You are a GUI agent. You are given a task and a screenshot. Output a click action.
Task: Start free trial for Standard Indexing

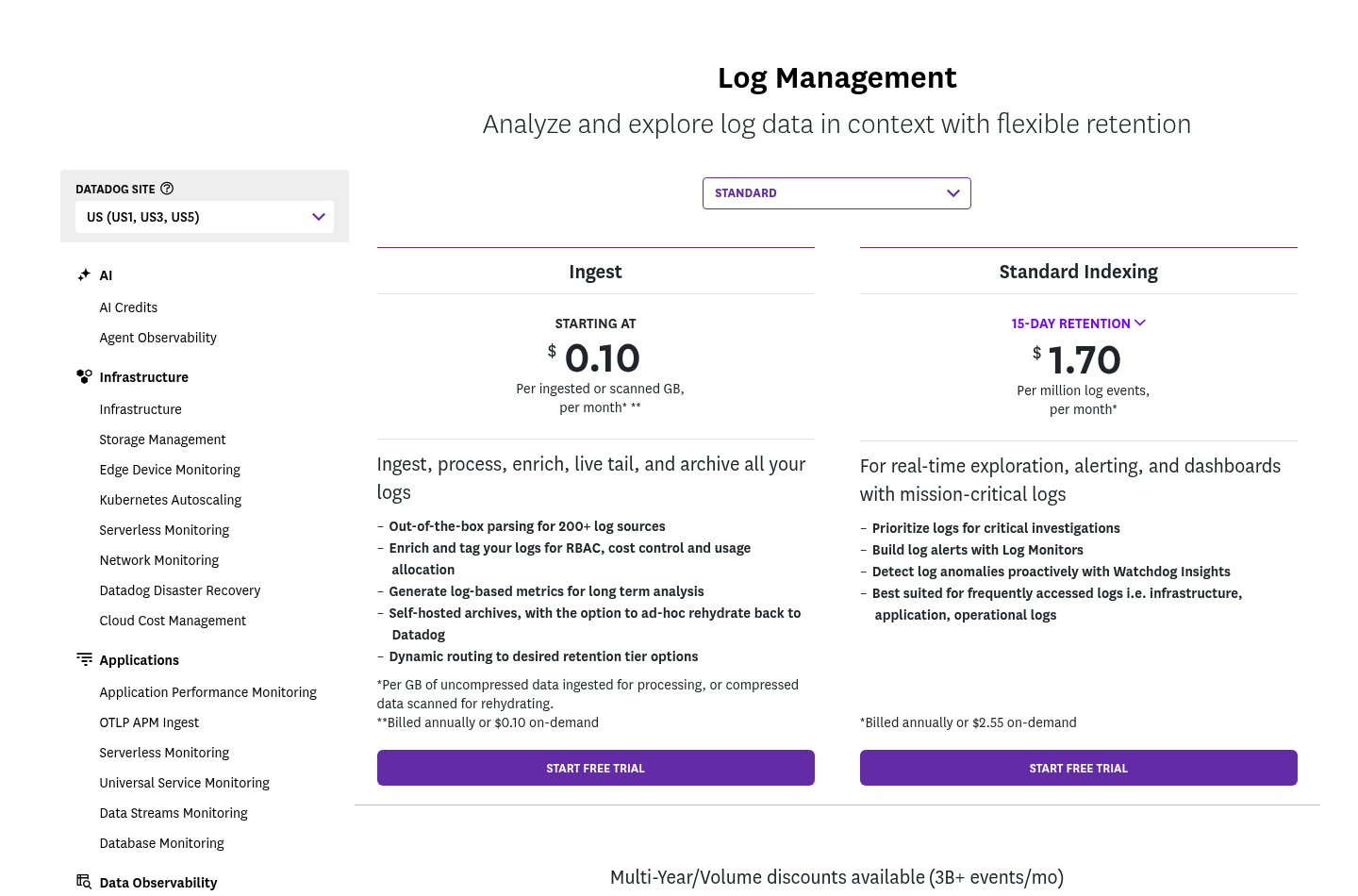[1079, 768]
